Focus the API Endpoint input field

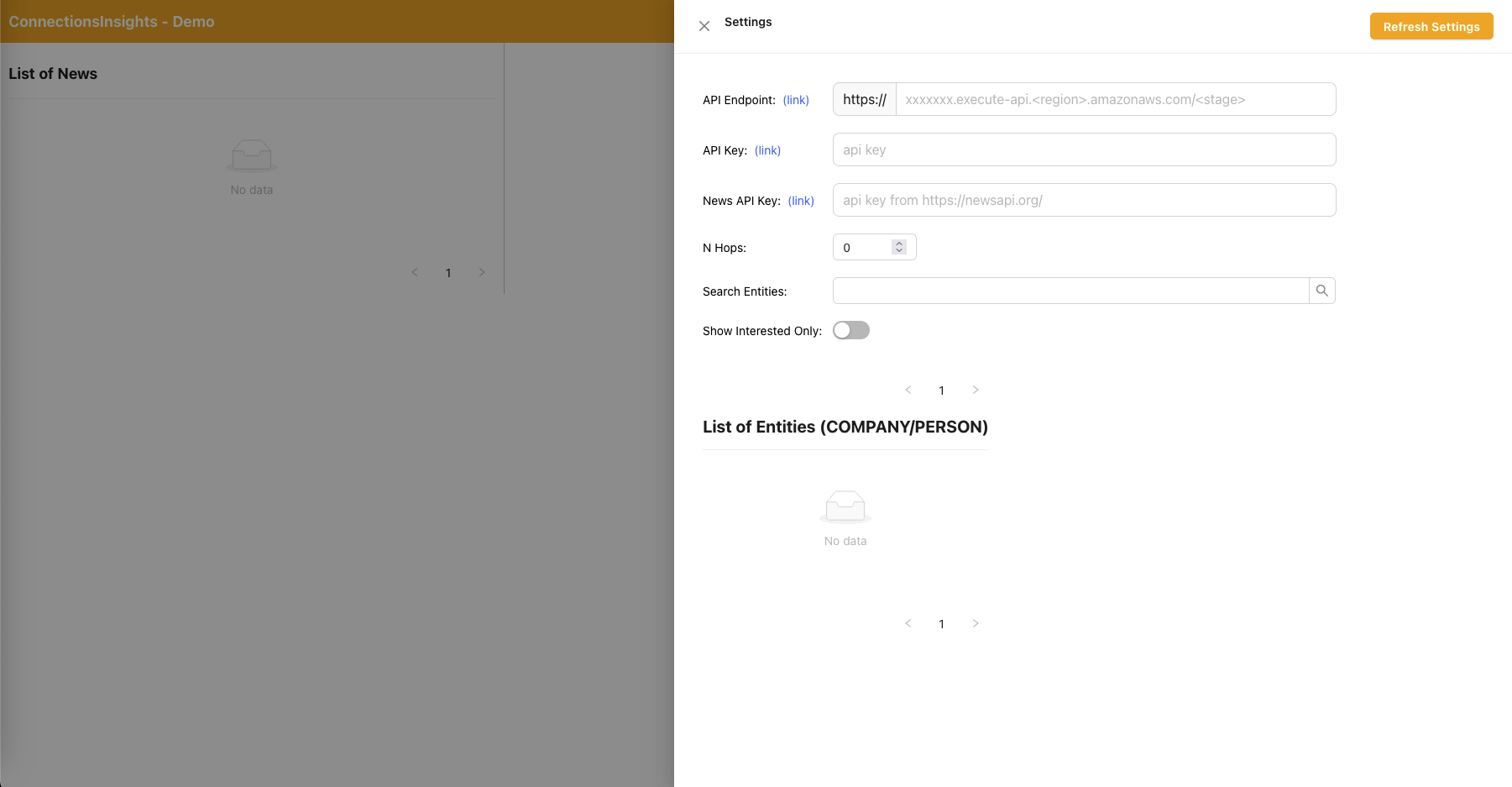tap(1116, 99)
